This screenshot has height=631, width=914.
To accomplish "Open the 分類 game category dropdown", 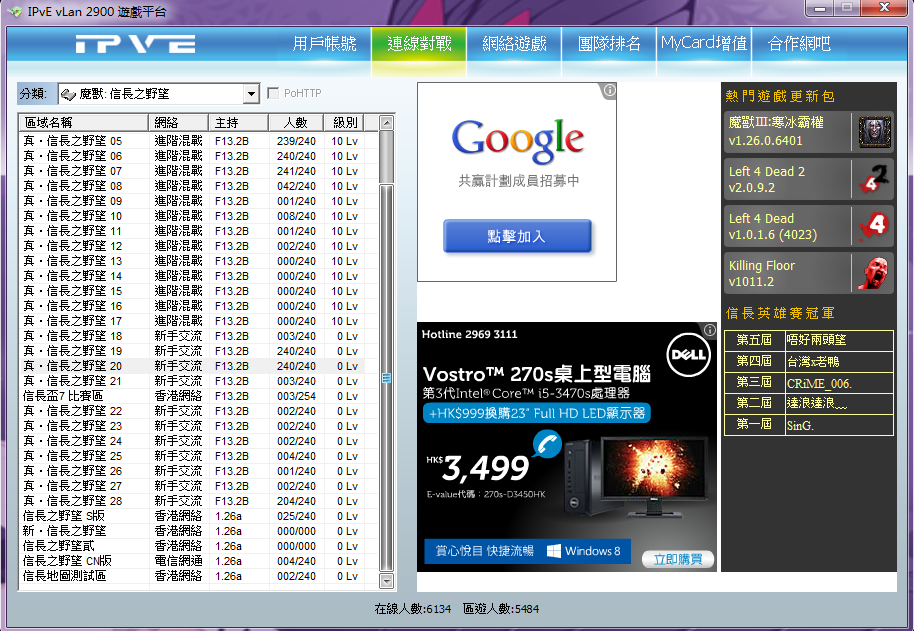I will (x=251, y=94).
